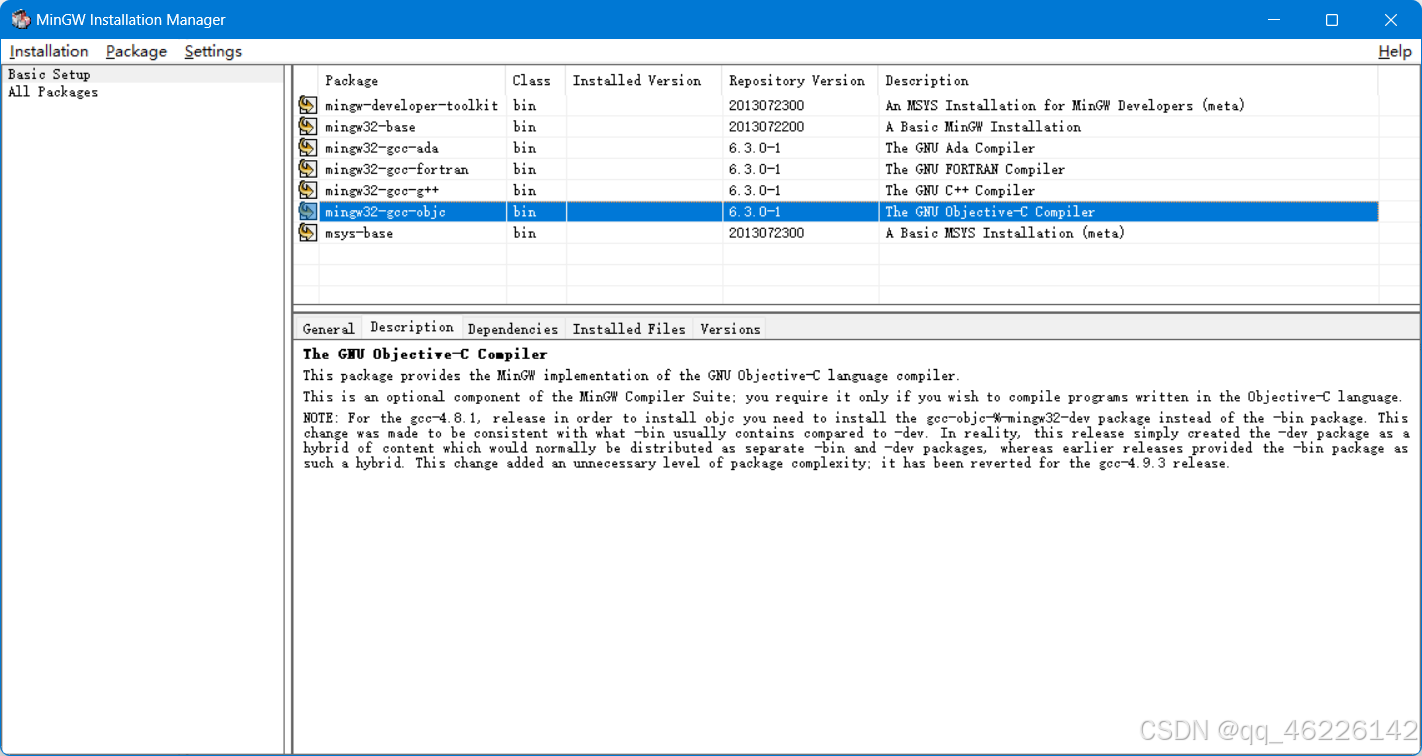Switch to the Dependencies tab
1422x756 pixels.
(x=513, y=329)
